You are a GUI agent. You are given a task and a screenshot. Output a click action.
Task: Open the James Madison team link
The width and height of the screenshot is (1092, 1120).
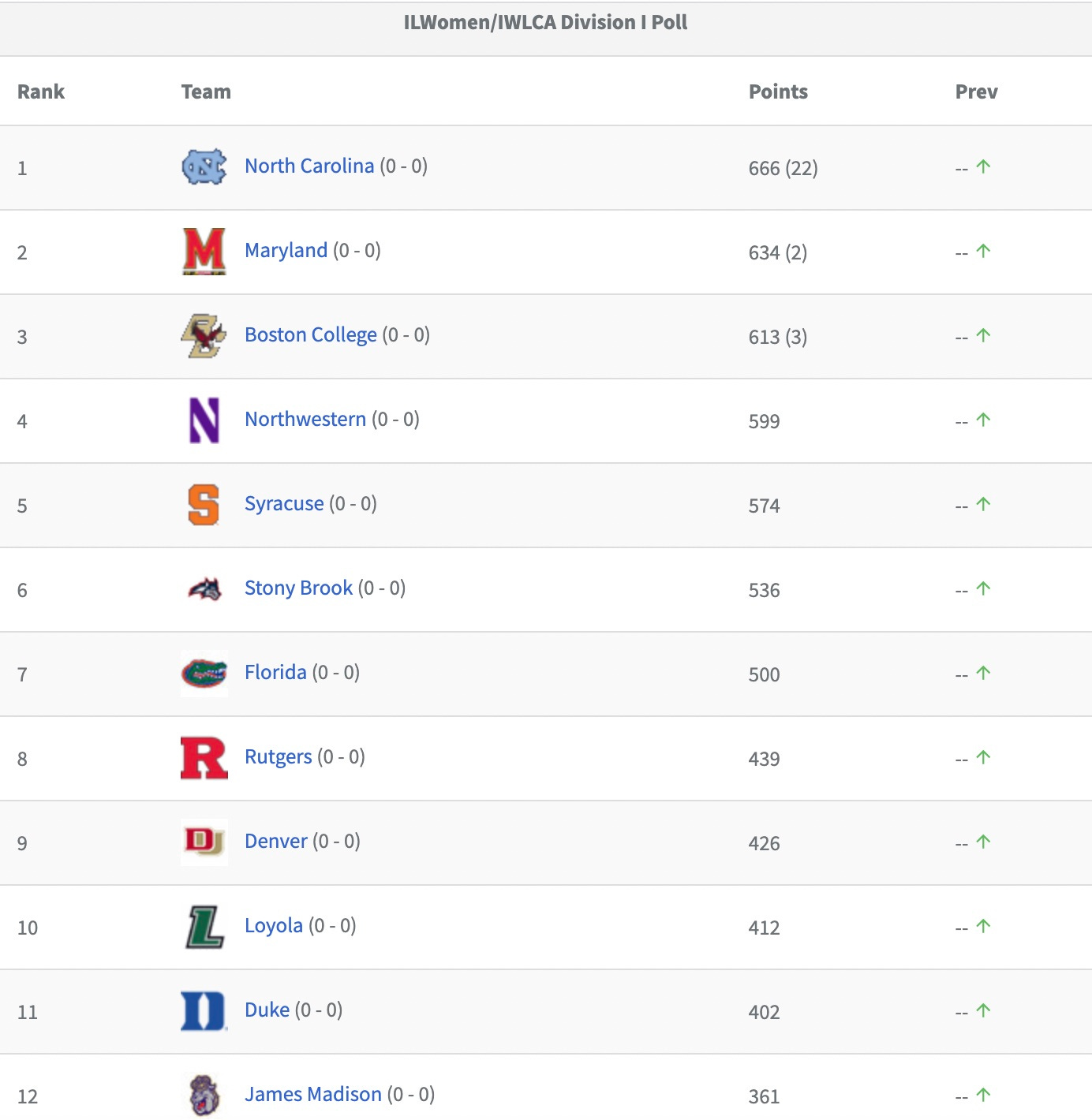click(313, 1094)
